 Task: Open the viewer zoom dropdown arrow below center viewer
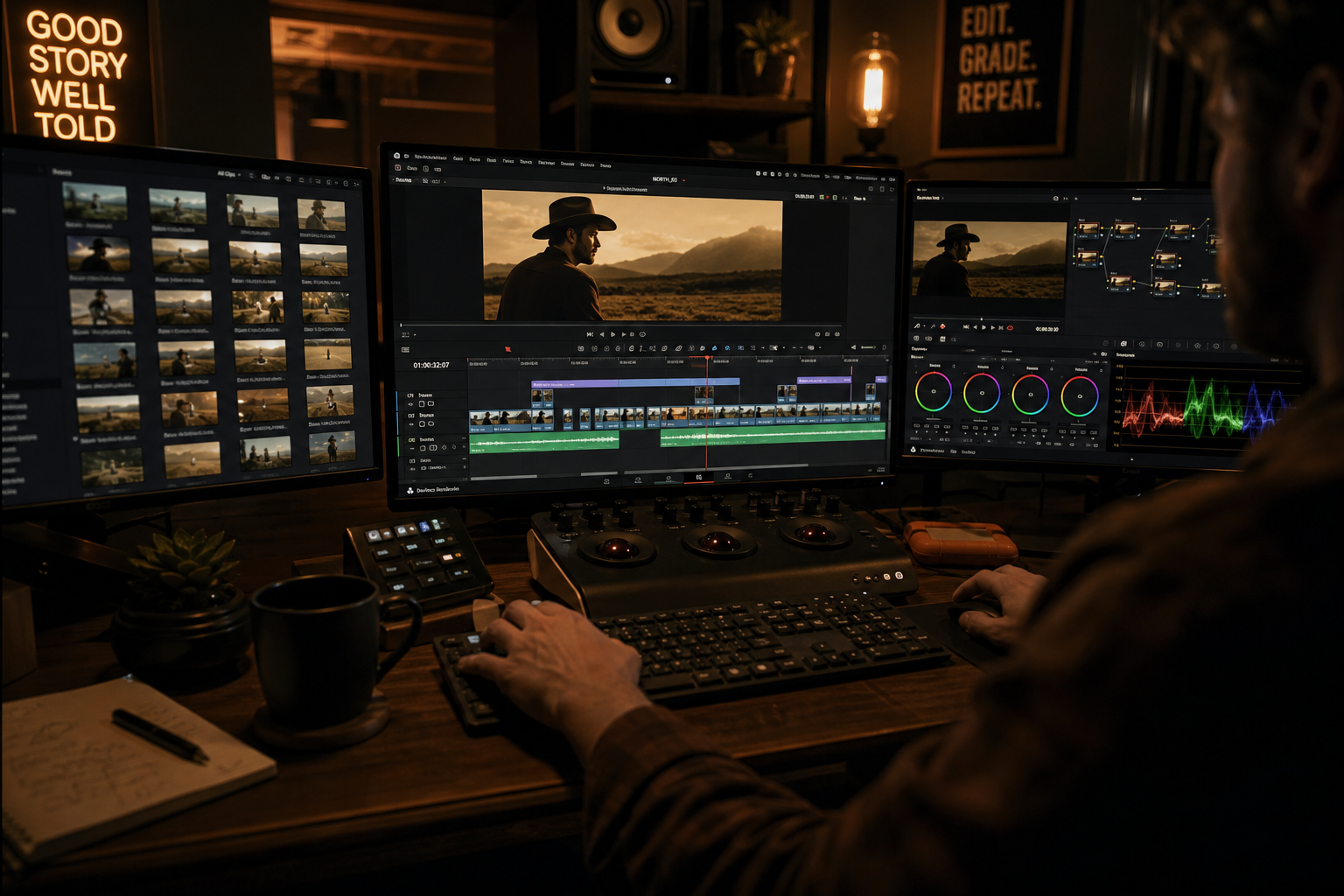415,335
